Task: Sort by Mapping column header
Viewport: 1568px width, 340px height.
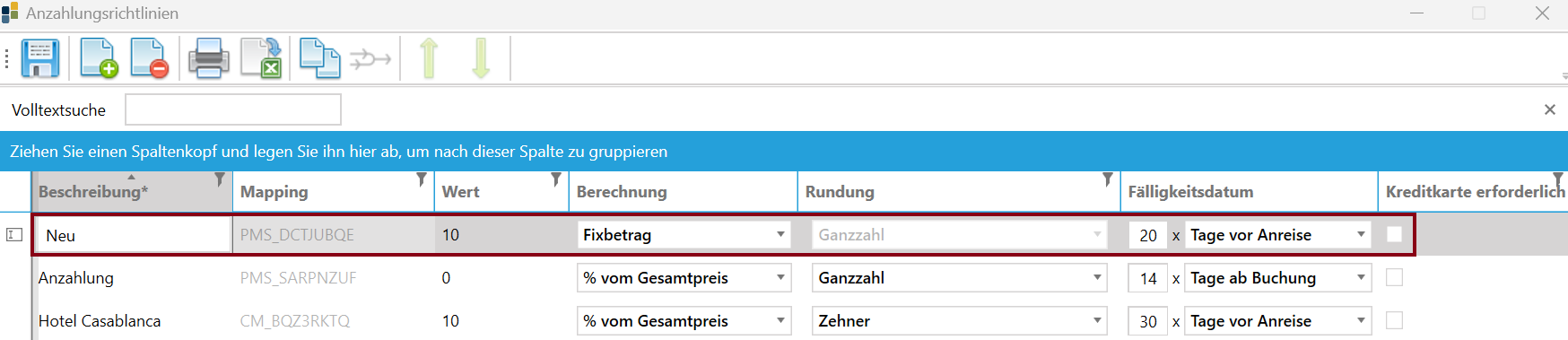Action: pos(274,192)
